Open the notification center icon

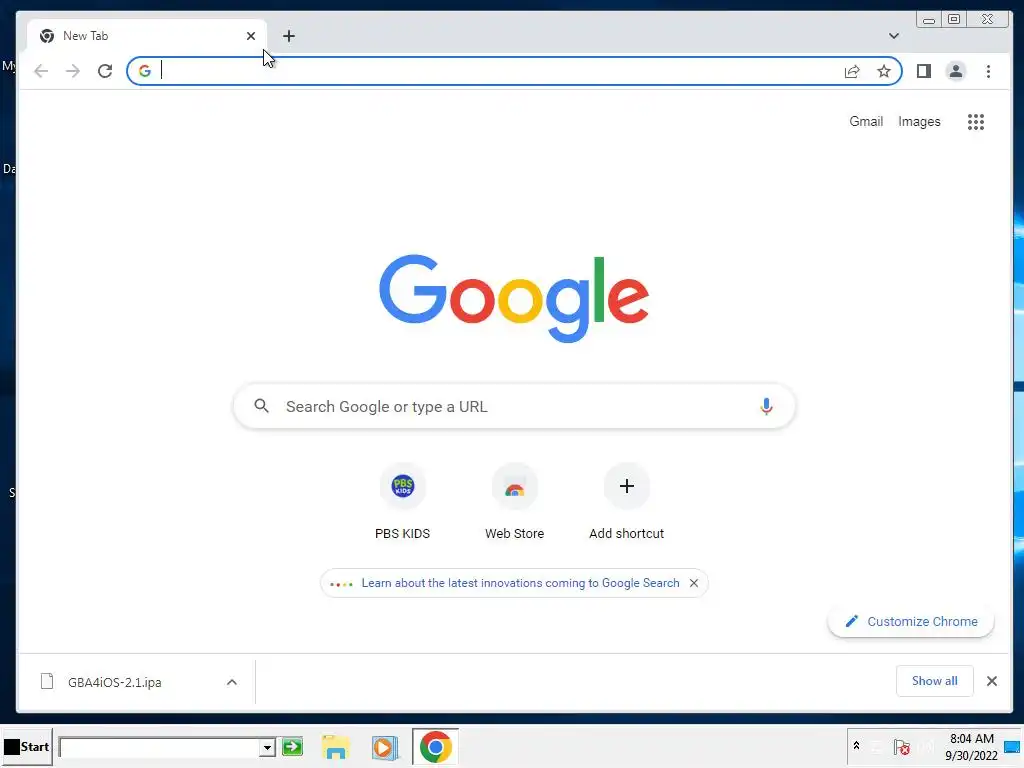(1012, 747)
